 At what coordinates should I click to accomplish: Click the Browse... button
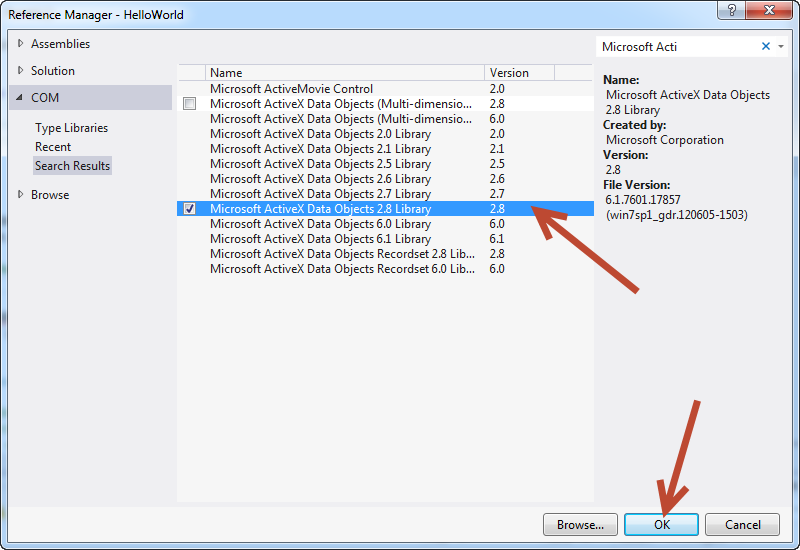pos(580,524)
